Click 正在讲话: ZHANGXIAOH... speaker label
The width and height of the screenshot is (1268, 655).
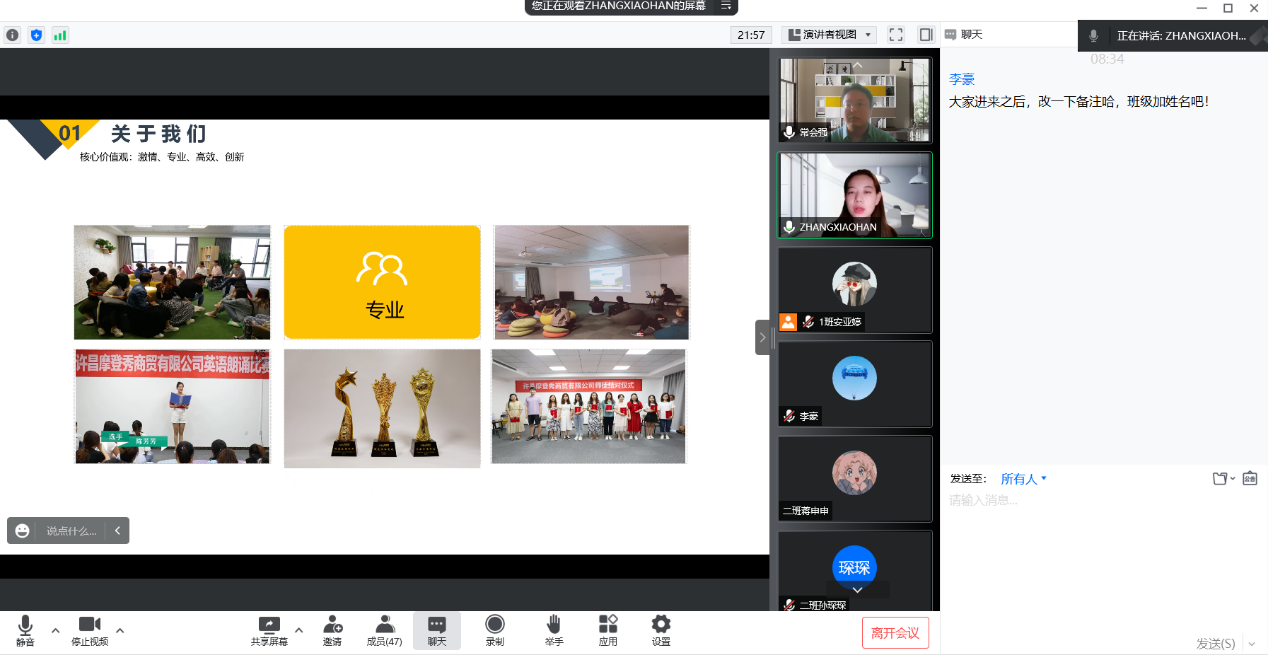1182,35
